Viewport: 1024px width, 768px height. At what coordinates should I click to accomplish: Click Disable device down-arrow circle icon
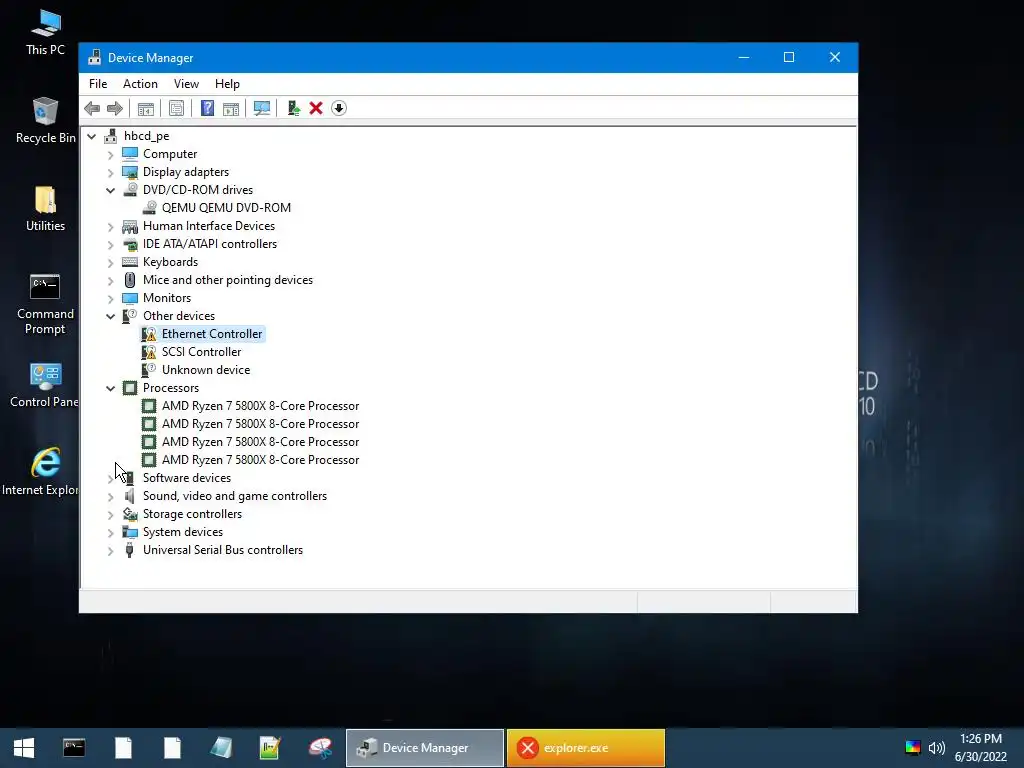339,108
